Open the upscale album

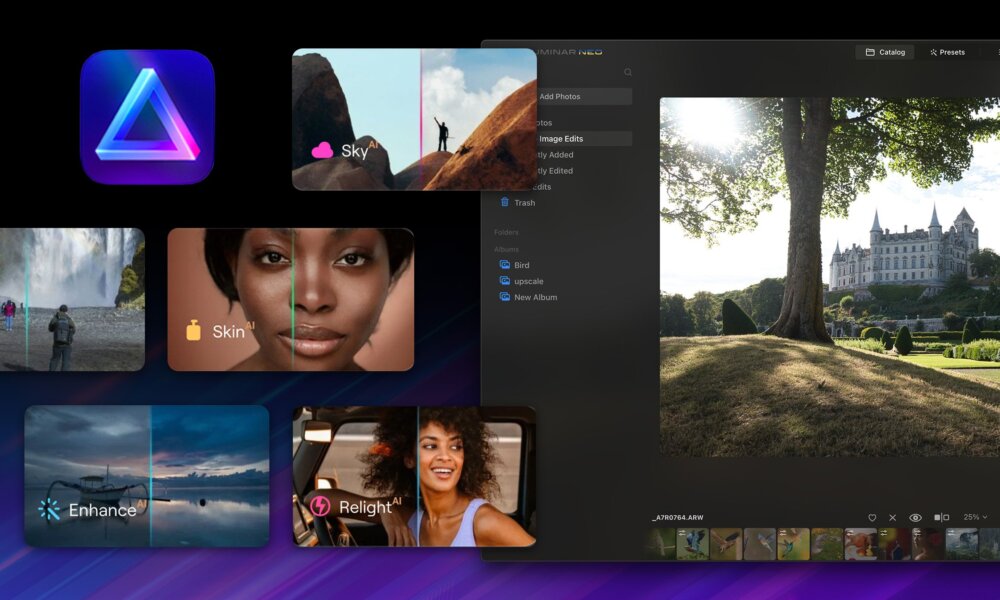coord(521,281)
